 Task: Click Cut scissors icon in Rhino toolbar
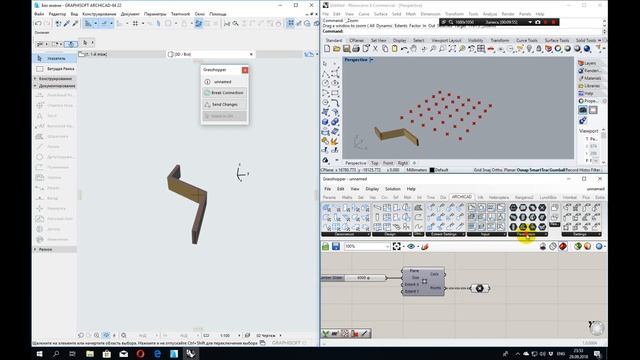coord(375,49)
